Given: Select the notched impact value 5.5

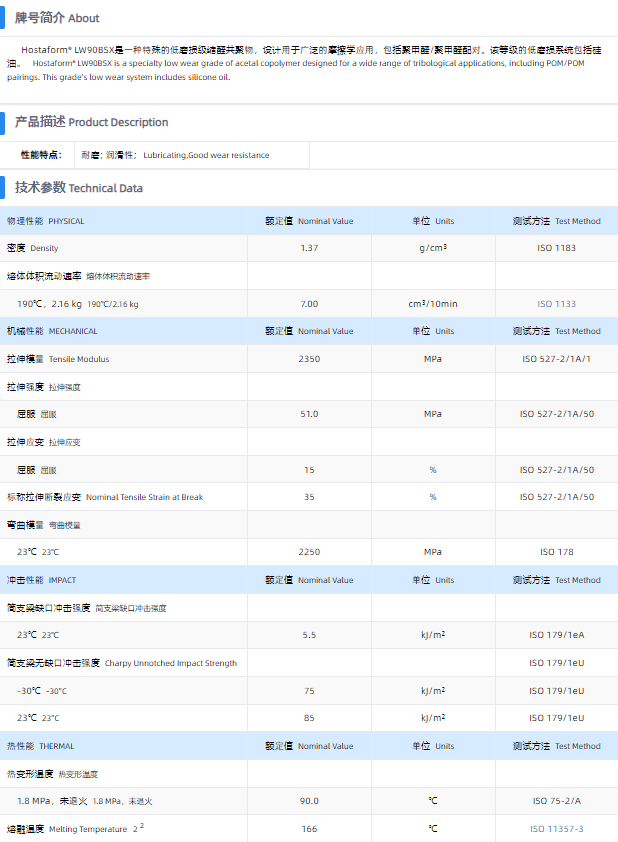Looking at the screenshot, I should click(x=309, y=635).
